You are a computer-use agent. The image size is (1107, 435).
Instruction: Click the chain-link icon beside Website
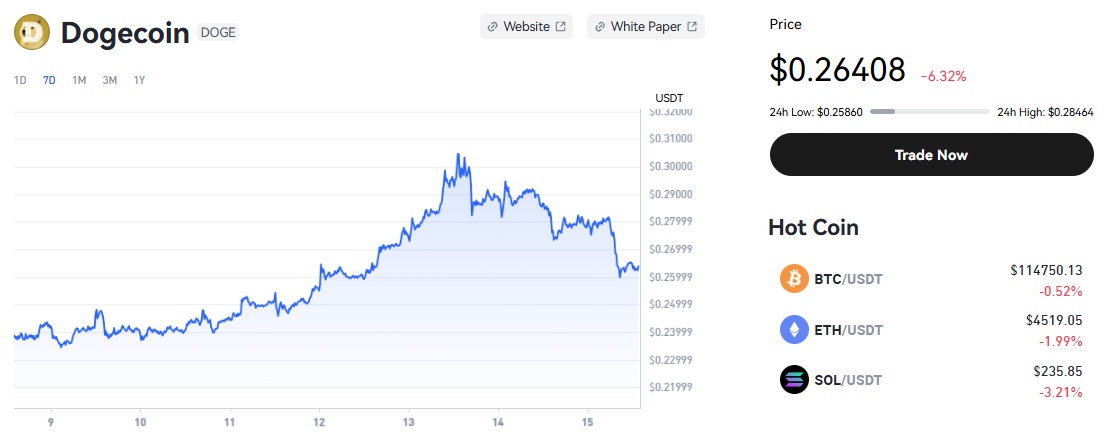492,27
